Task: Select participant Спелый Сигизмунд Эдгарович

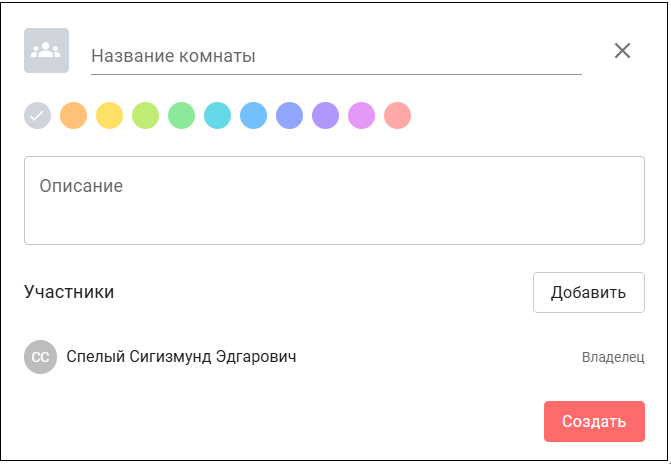Action: (181, 357)
